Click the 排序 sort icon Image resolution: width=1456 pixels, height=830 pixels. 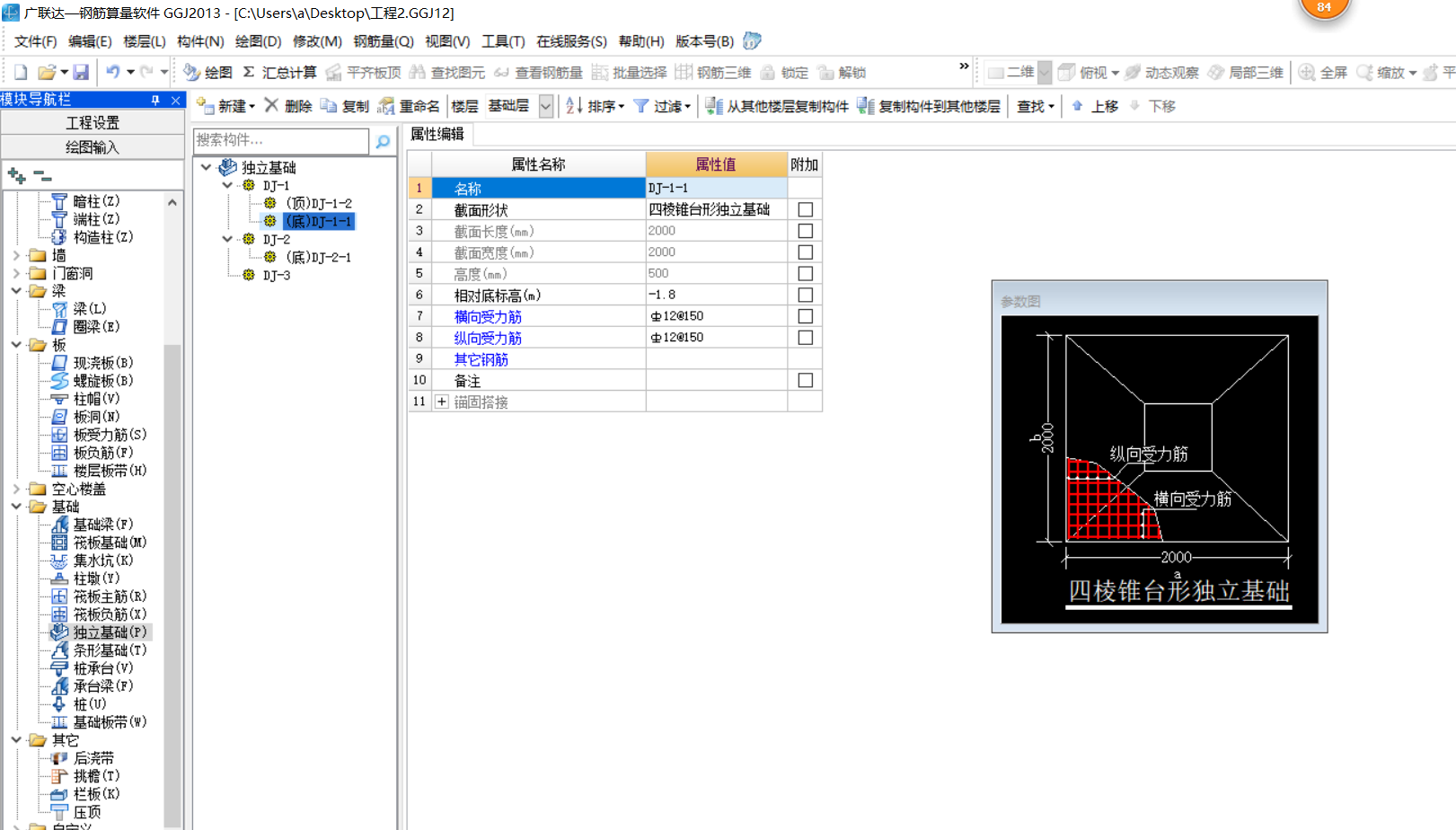[574, 106]
